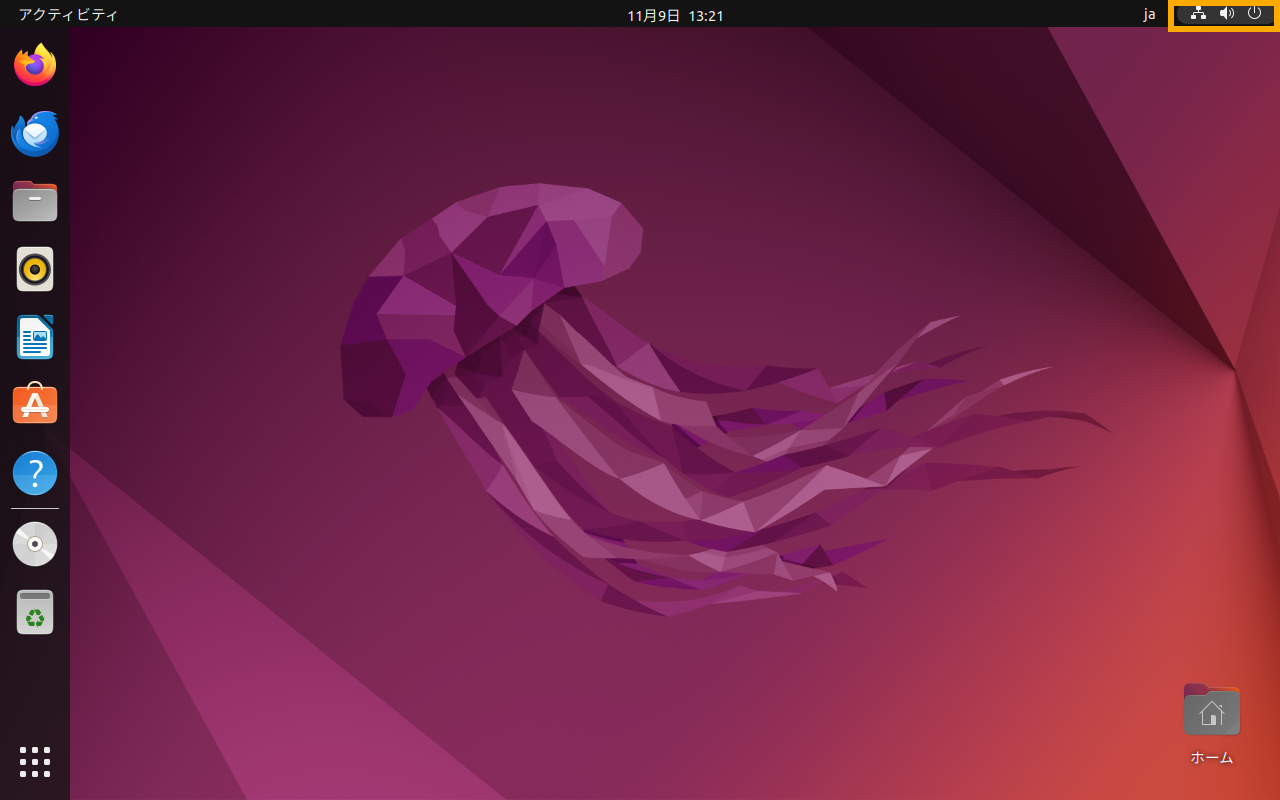Open the ja input source menu
The image size is (1280, 800).
[1150, 15]
